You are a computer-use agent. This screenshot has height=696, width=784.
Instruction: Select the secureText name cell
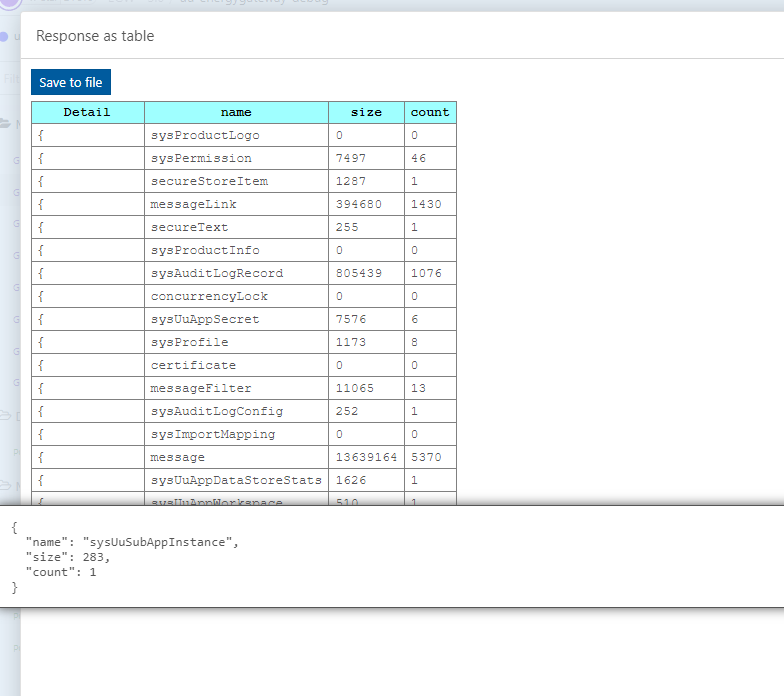pos(236,227)
